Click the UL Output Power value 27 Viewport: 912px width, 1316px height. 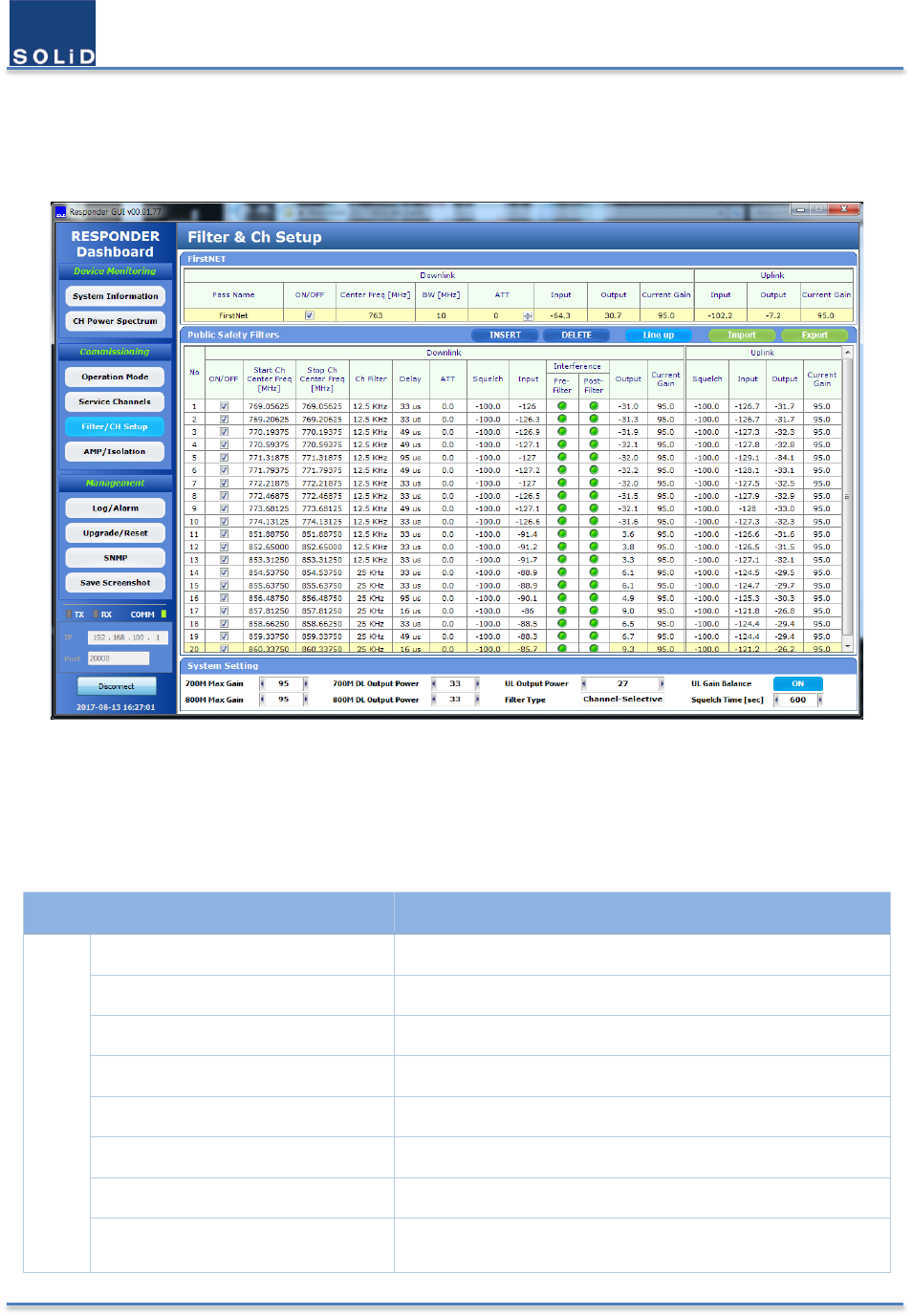622,683
